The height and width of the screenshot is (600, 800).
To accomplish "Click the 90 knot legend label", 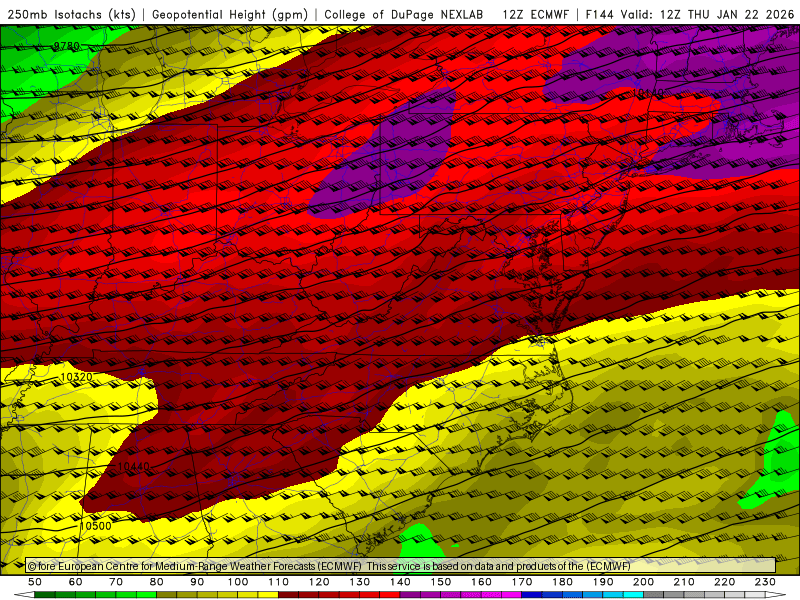I will [197, 582].
